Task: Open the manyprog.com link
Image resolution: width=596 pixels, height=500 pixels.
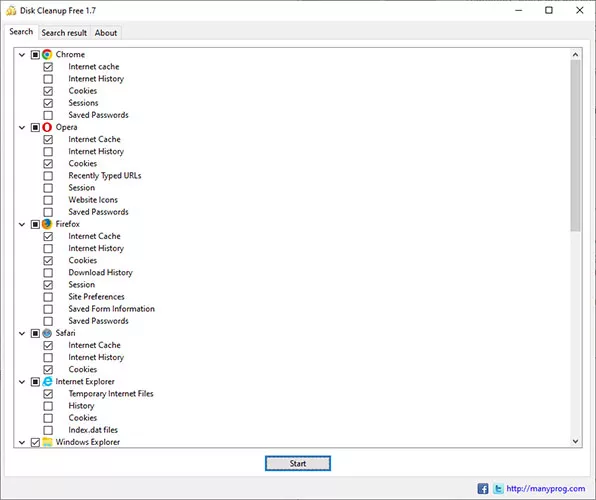Action: (545, 489)
